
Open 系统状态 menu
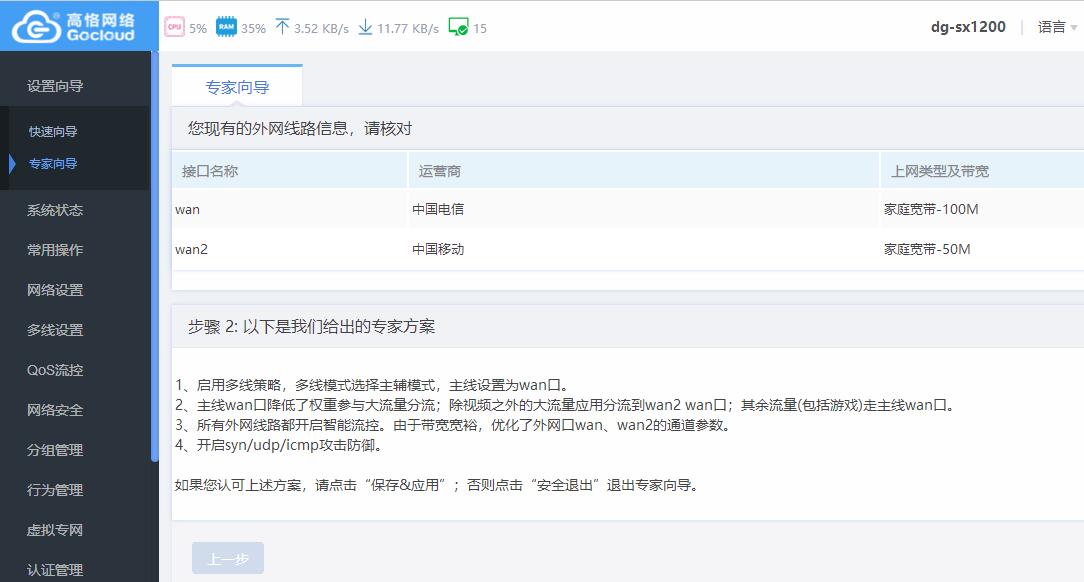(55, 210)
